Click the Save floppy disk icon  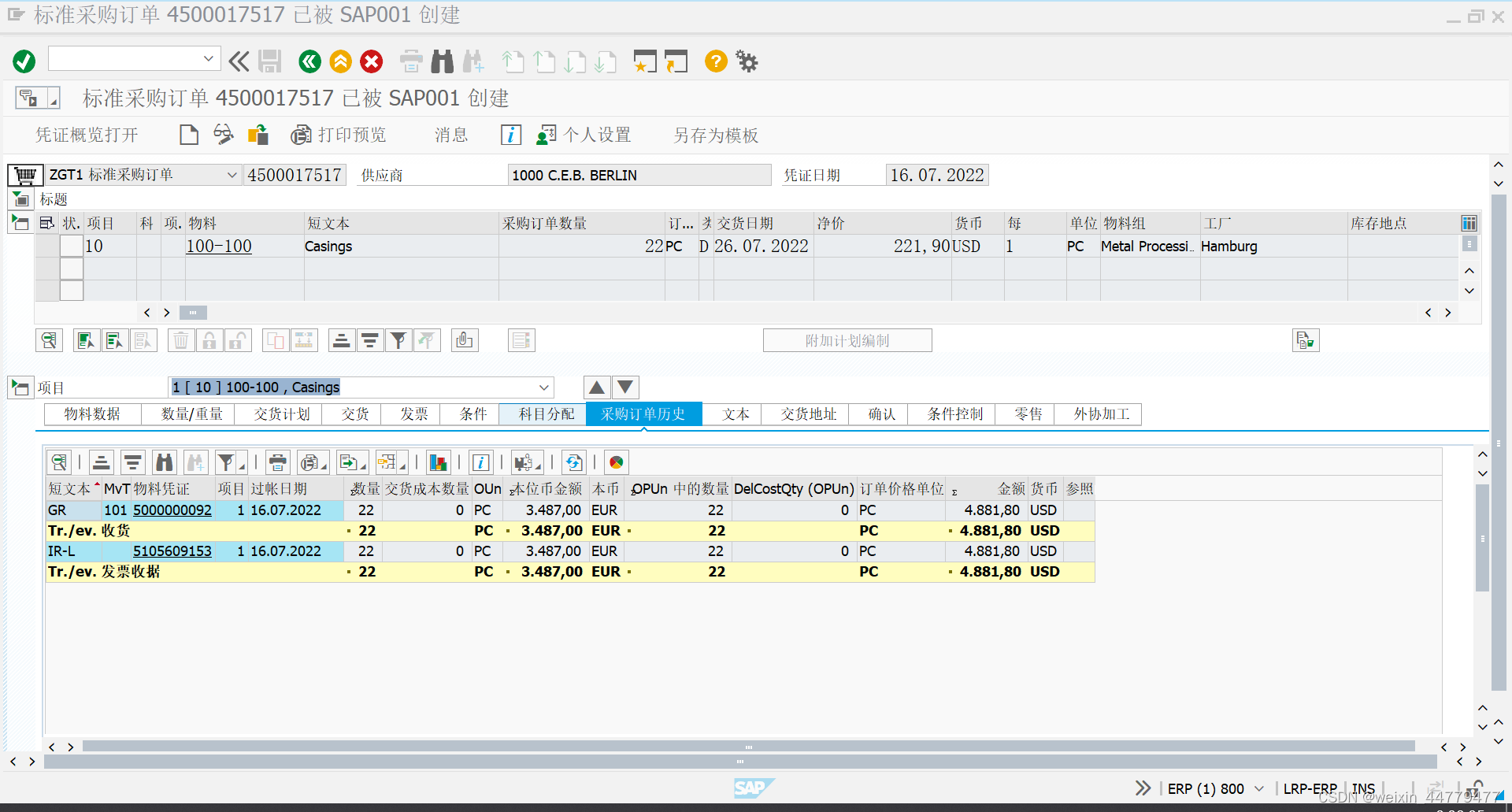[x=270, y=61]
